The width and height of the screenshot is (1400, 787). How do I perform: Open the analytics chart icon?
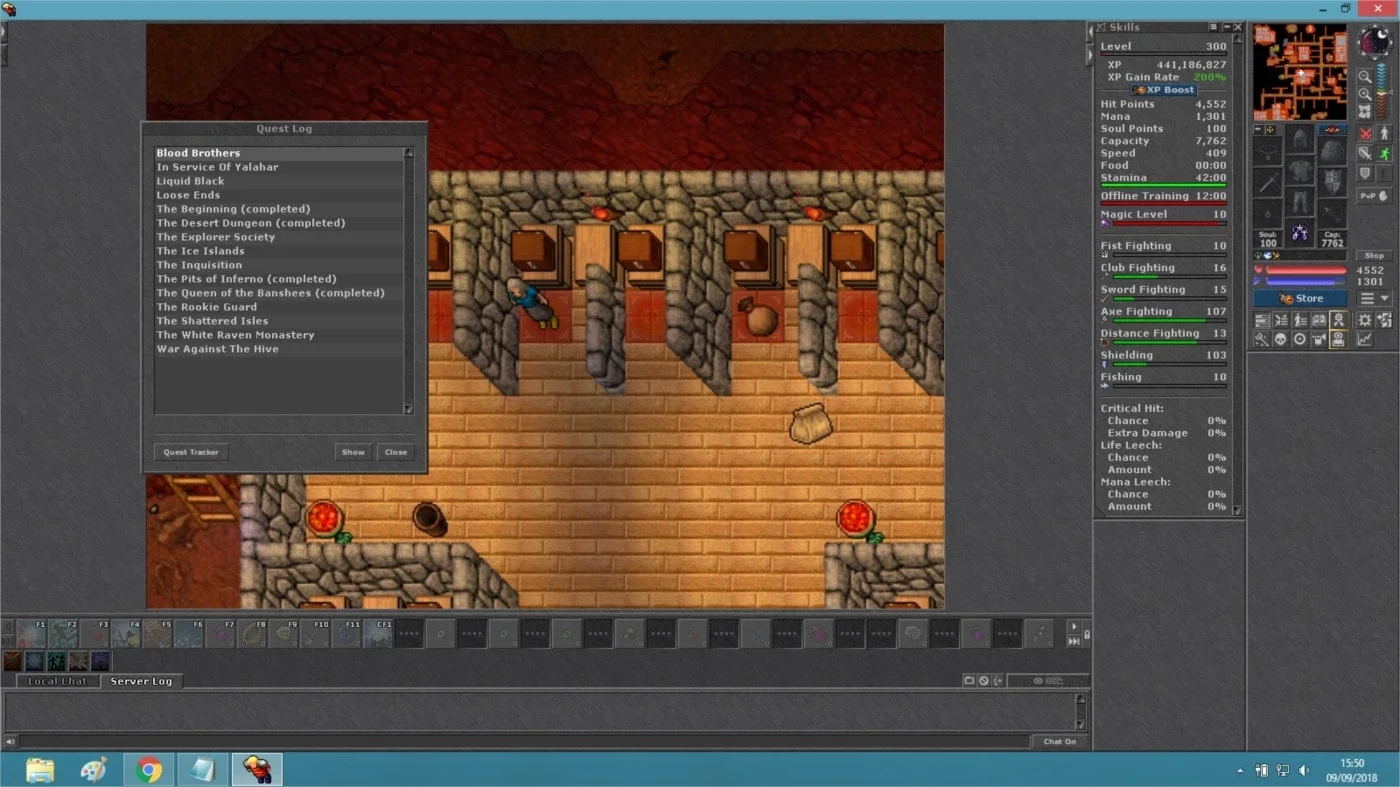coord(1364,339)
